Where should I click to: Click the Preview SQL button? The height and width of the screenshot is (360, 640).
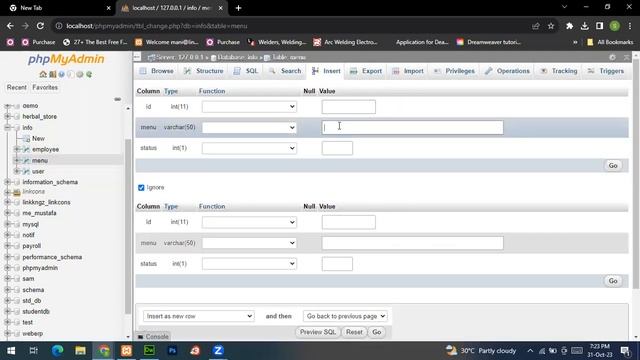pos(318,332)
